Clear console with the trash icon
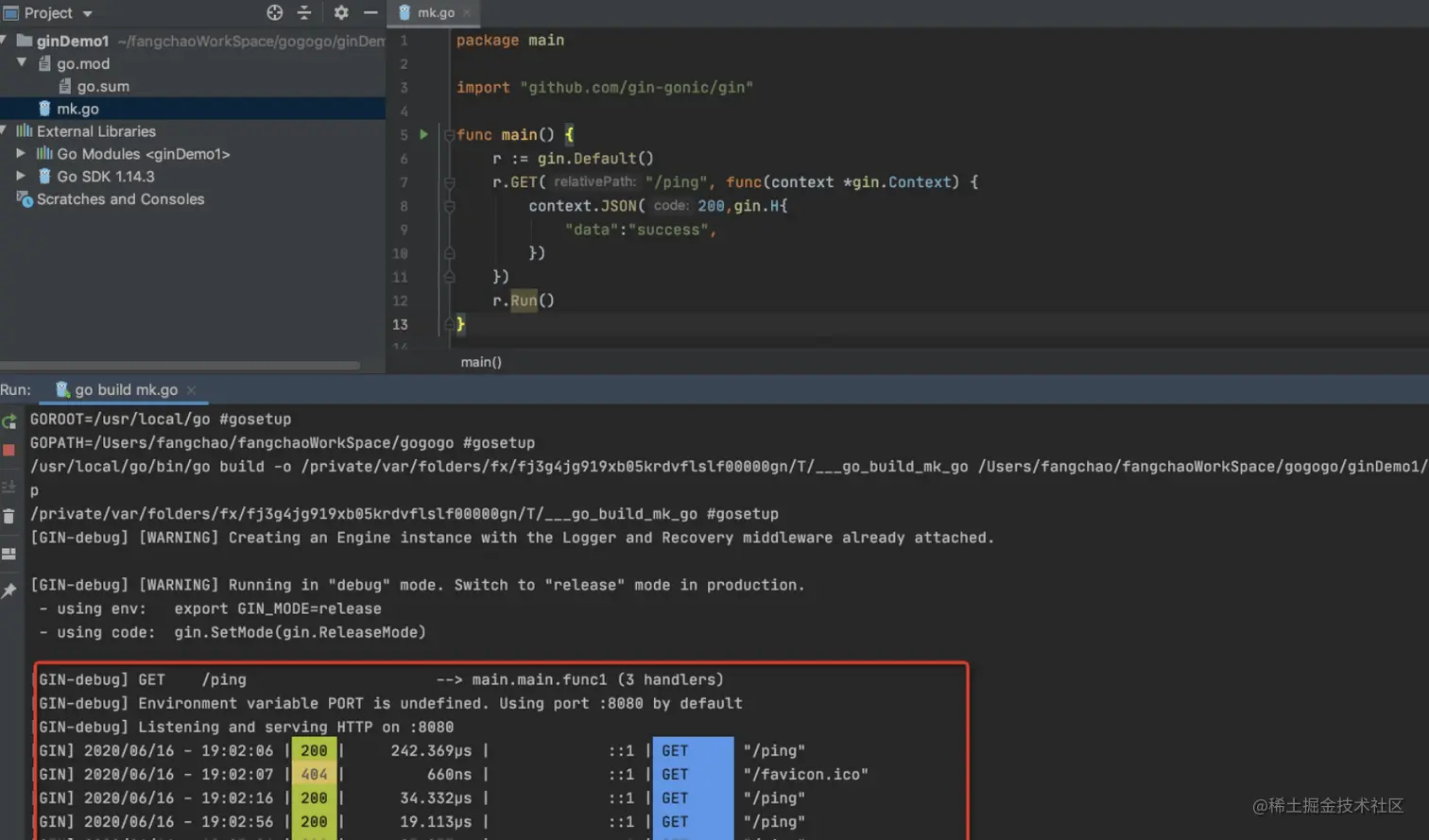Image resolution: width=1429 pixels, height=840 pixels. pyautogui.click(x=9, y=517)
